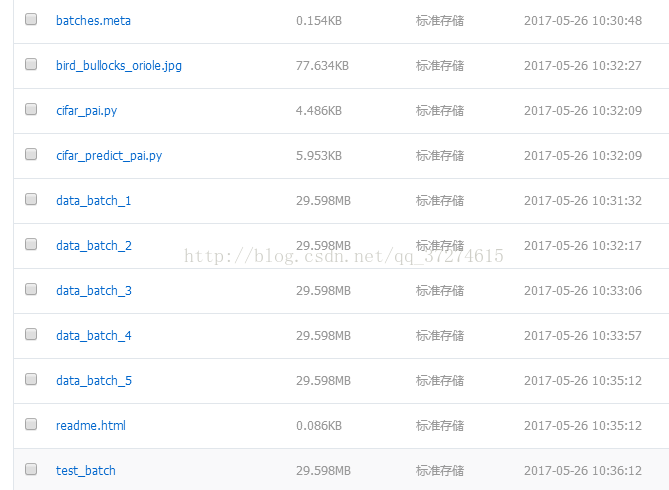
Task: Tick the data_batch_2 checkbox
Action: click(x=31, y=244)
